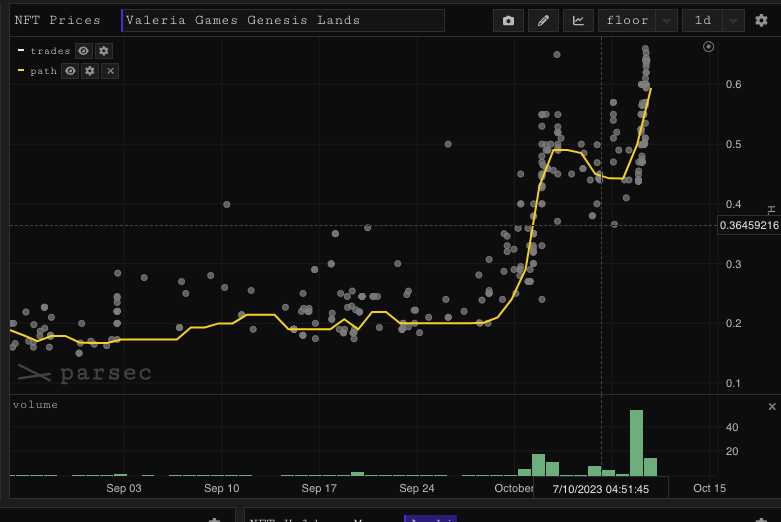Click the 7/10/2023 04:51:45 crosshair timestamp
The width and height of the screenshot is (781, 522).
tap(601, 489)
